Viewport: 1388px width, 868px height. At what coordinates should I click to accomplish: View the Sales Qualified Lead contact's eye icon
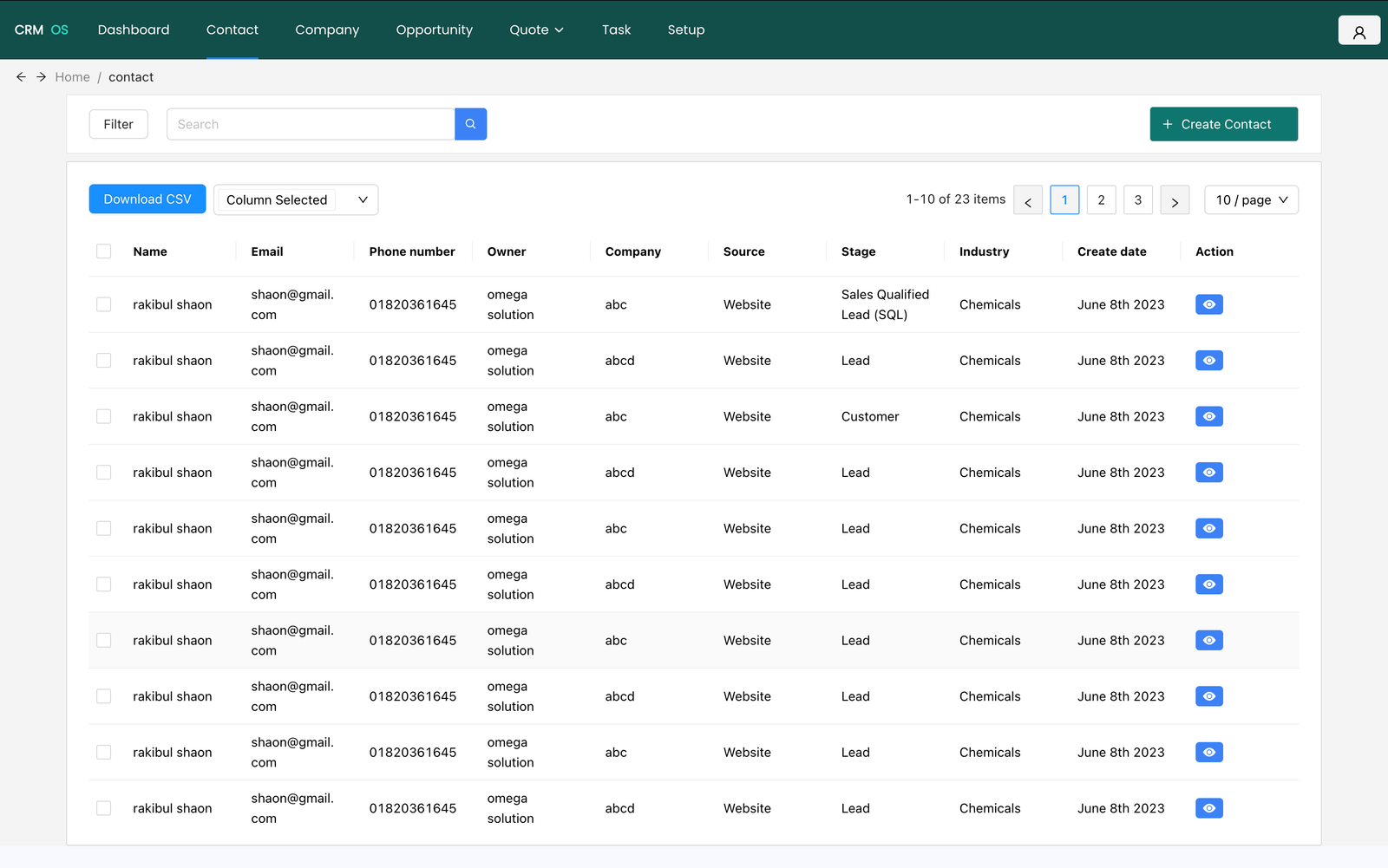[1208, 304]
